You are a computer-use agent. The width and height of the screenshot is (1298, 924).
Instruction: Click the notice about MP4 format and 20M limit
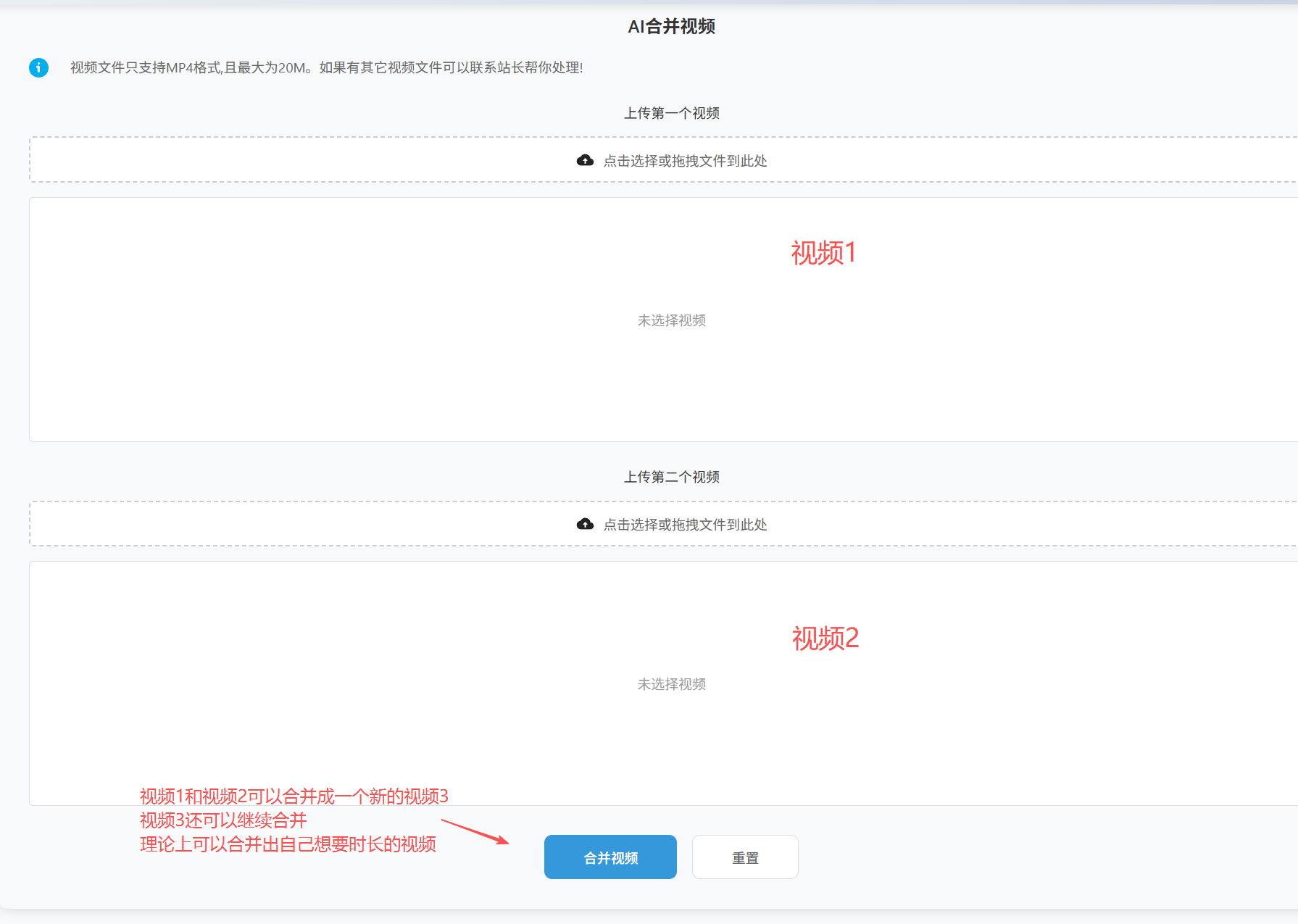click(x=326, y=67)
